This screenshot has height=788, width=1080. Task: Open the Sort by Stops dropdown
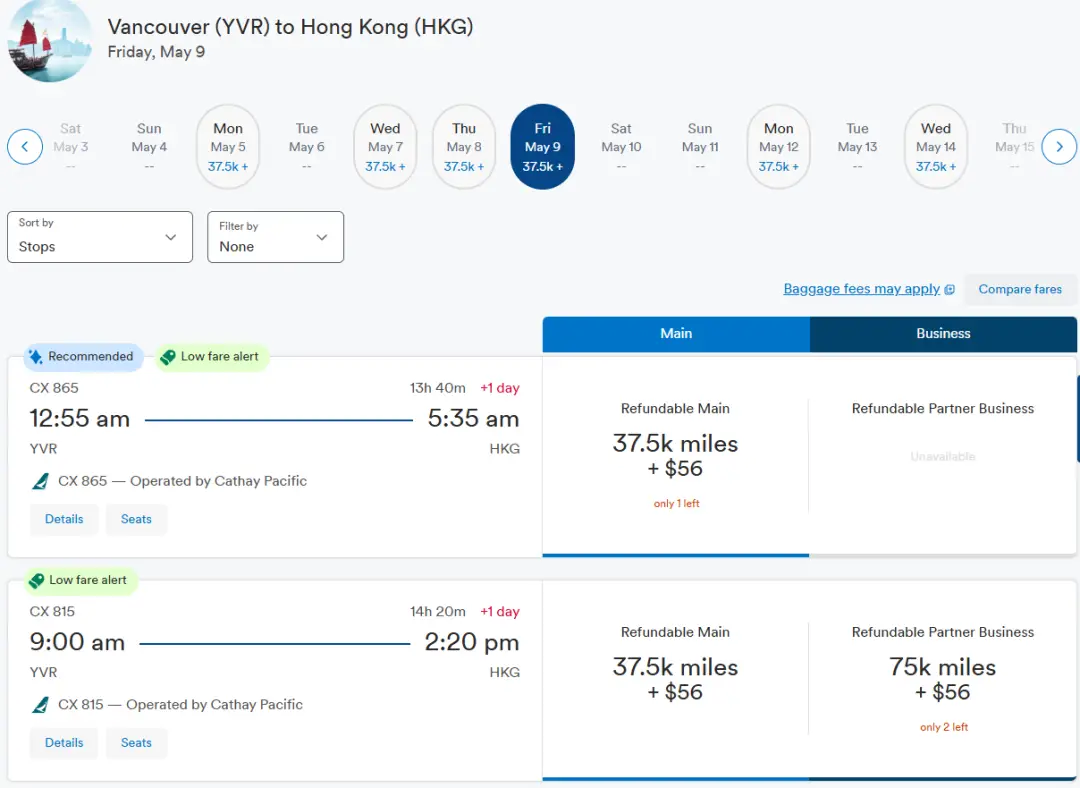coord(100,237)
